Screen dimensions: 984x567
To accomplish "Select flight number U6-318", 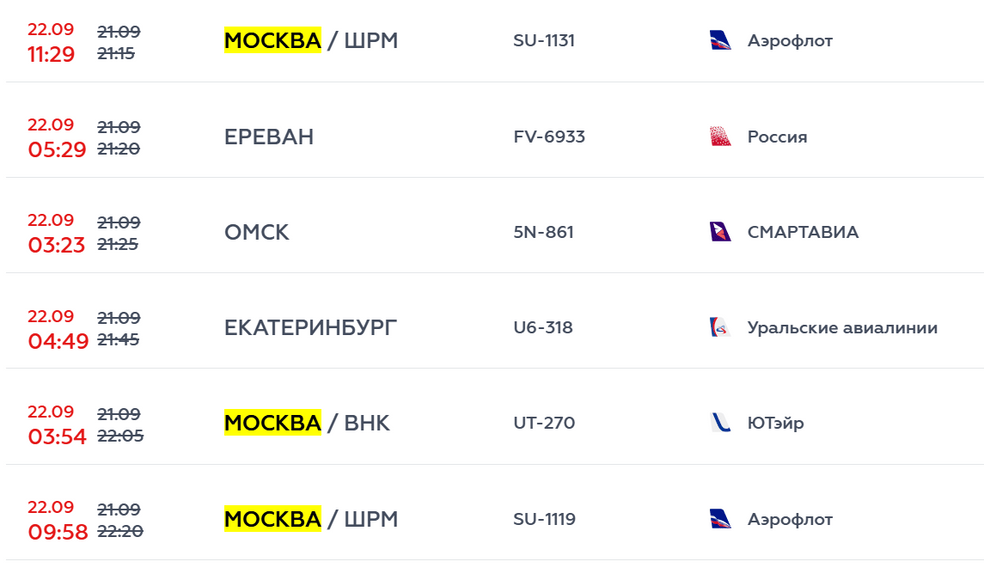I will (543, 328).
